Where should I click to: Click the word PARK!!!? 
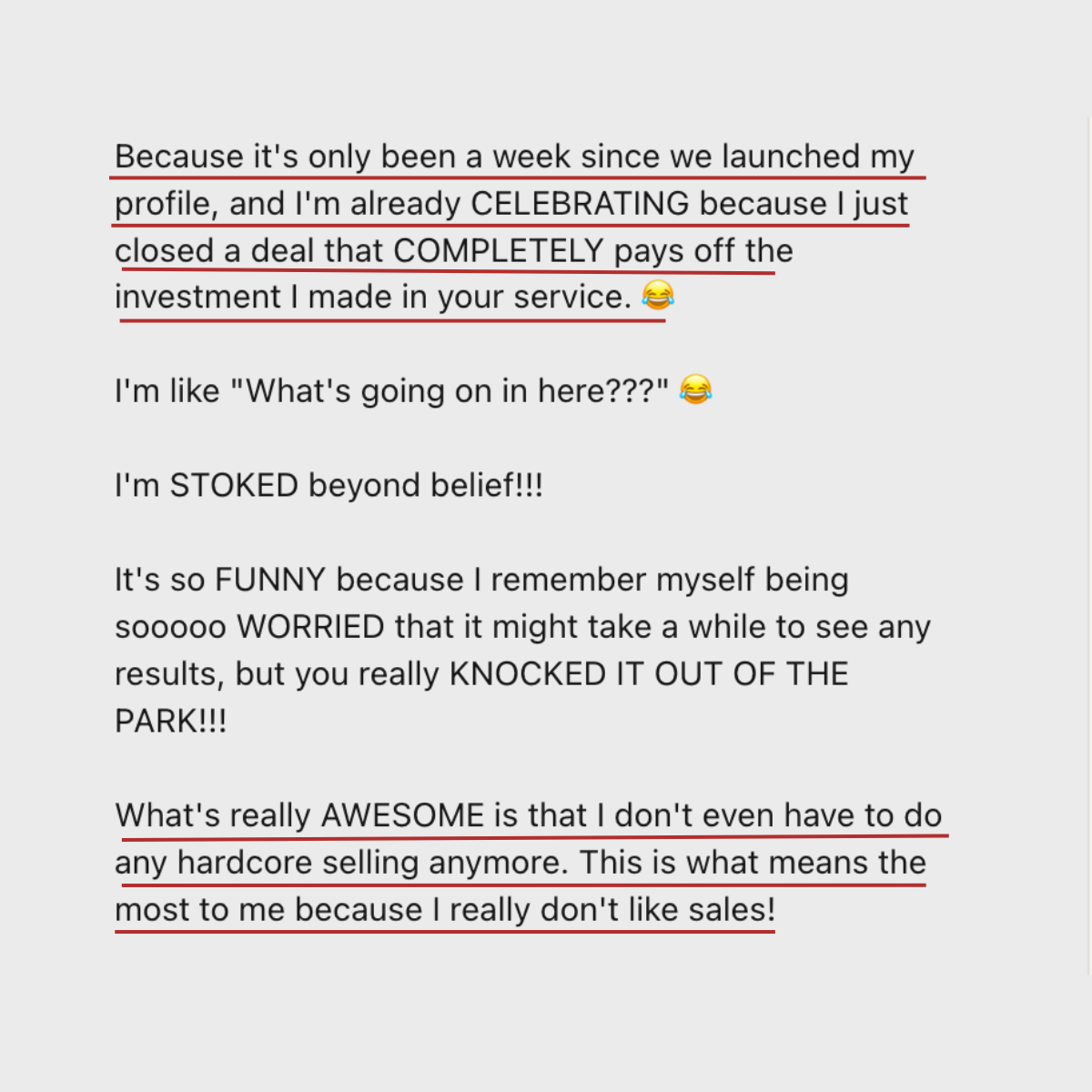(x=170, y=722)
